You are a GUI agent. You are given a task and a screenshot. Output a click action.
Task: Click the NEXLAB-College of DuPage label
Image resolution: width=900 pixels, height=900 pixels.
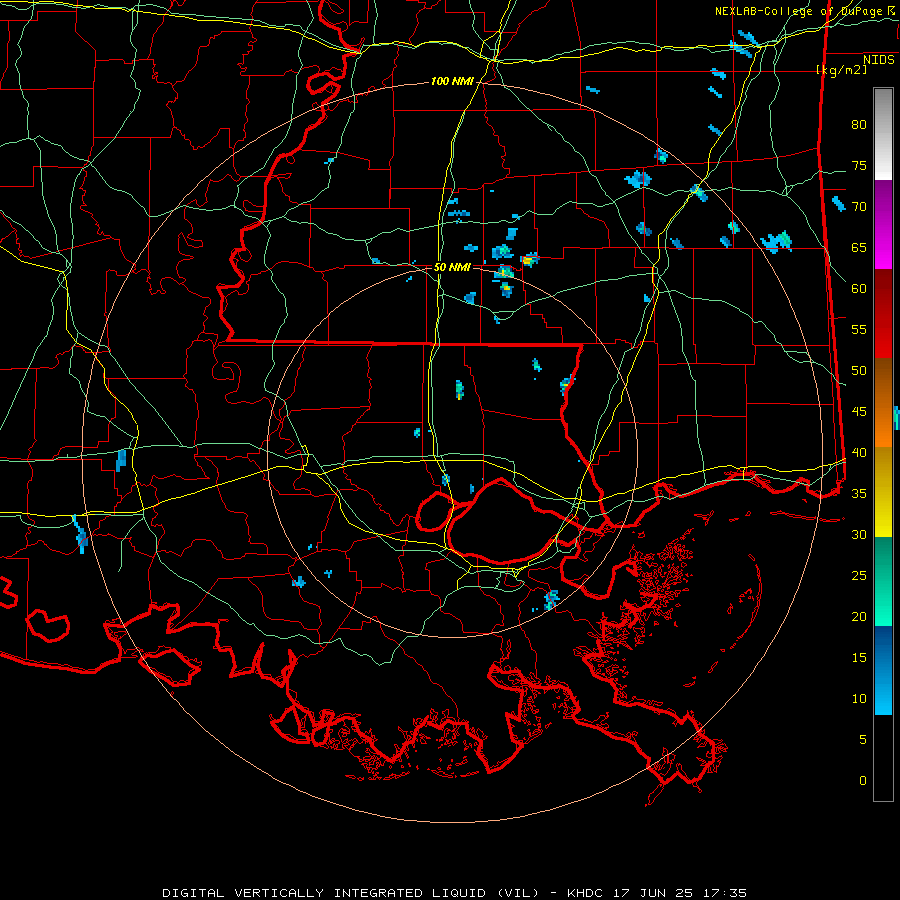[x=800, y=11]
